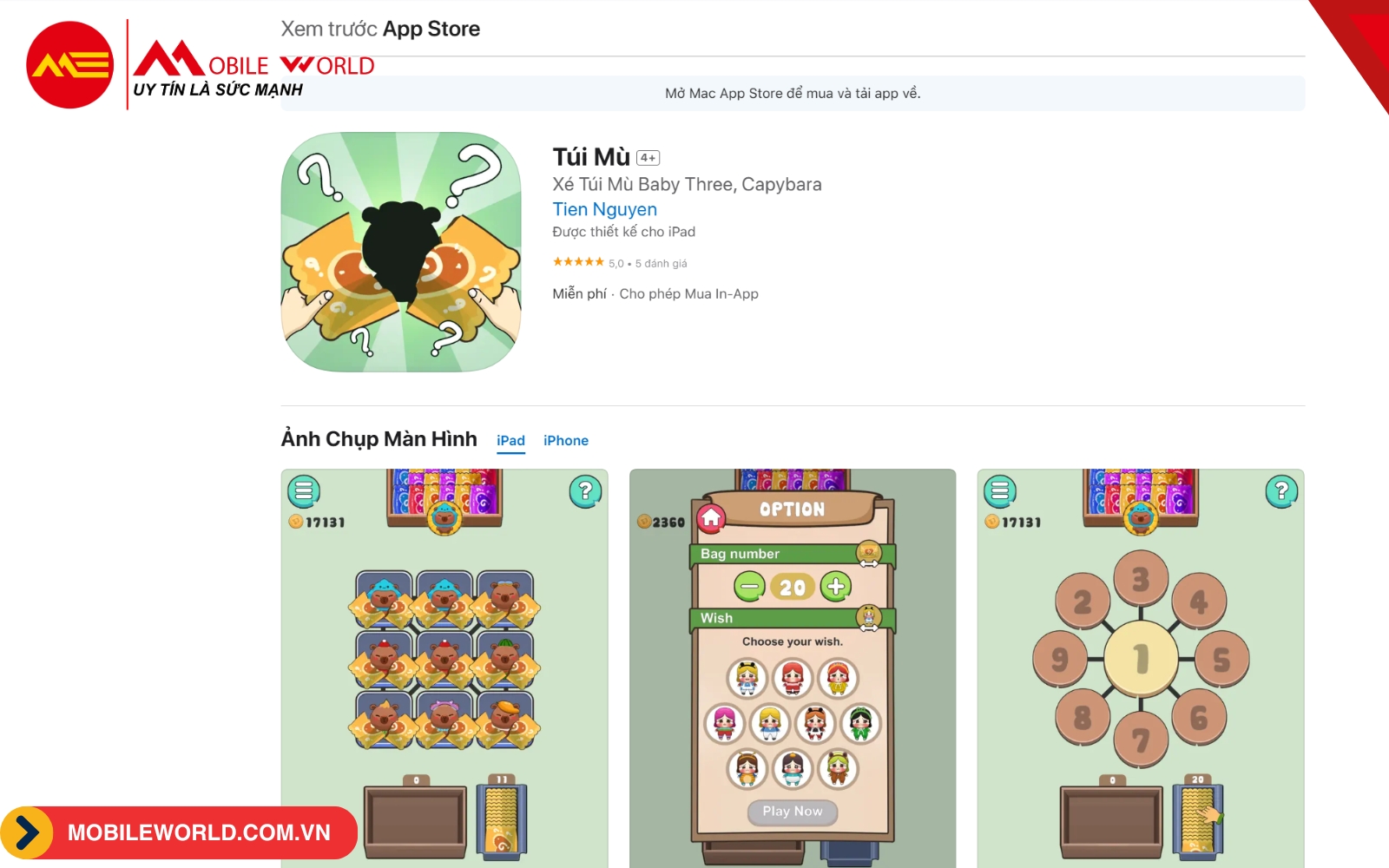Screen dimensions: 1389x868
Task: Click the menu icon in first screenshot
Action: [x=304, y=491]
